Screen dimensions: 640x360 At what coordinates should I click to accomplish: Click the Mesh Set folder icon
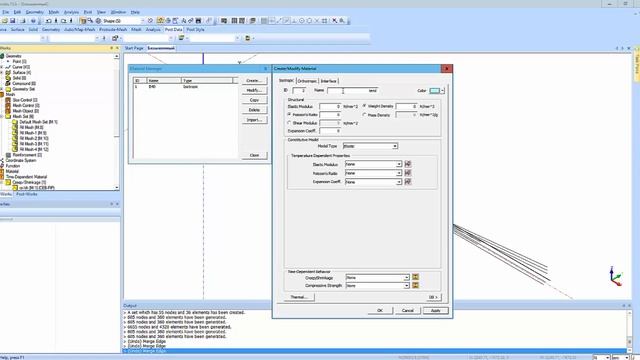(x=8, y=116)
